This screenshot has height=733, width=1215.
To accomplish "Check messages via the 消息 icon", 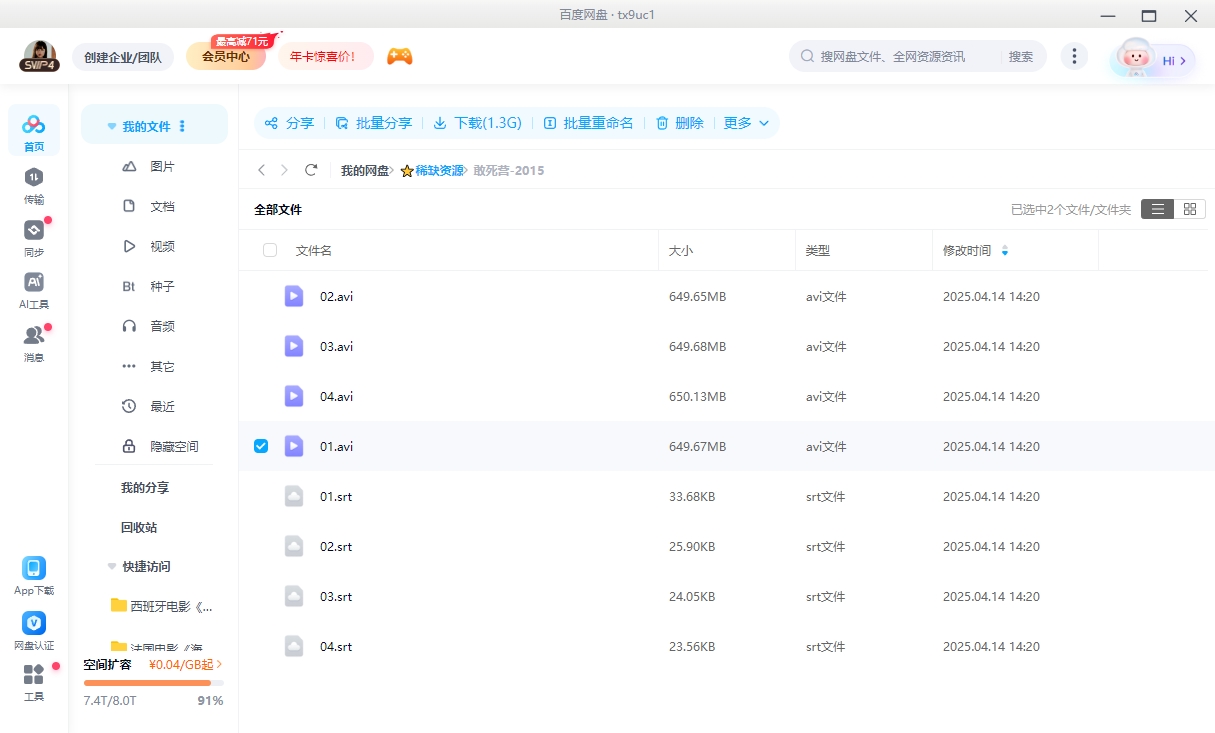I will [33, 340].
